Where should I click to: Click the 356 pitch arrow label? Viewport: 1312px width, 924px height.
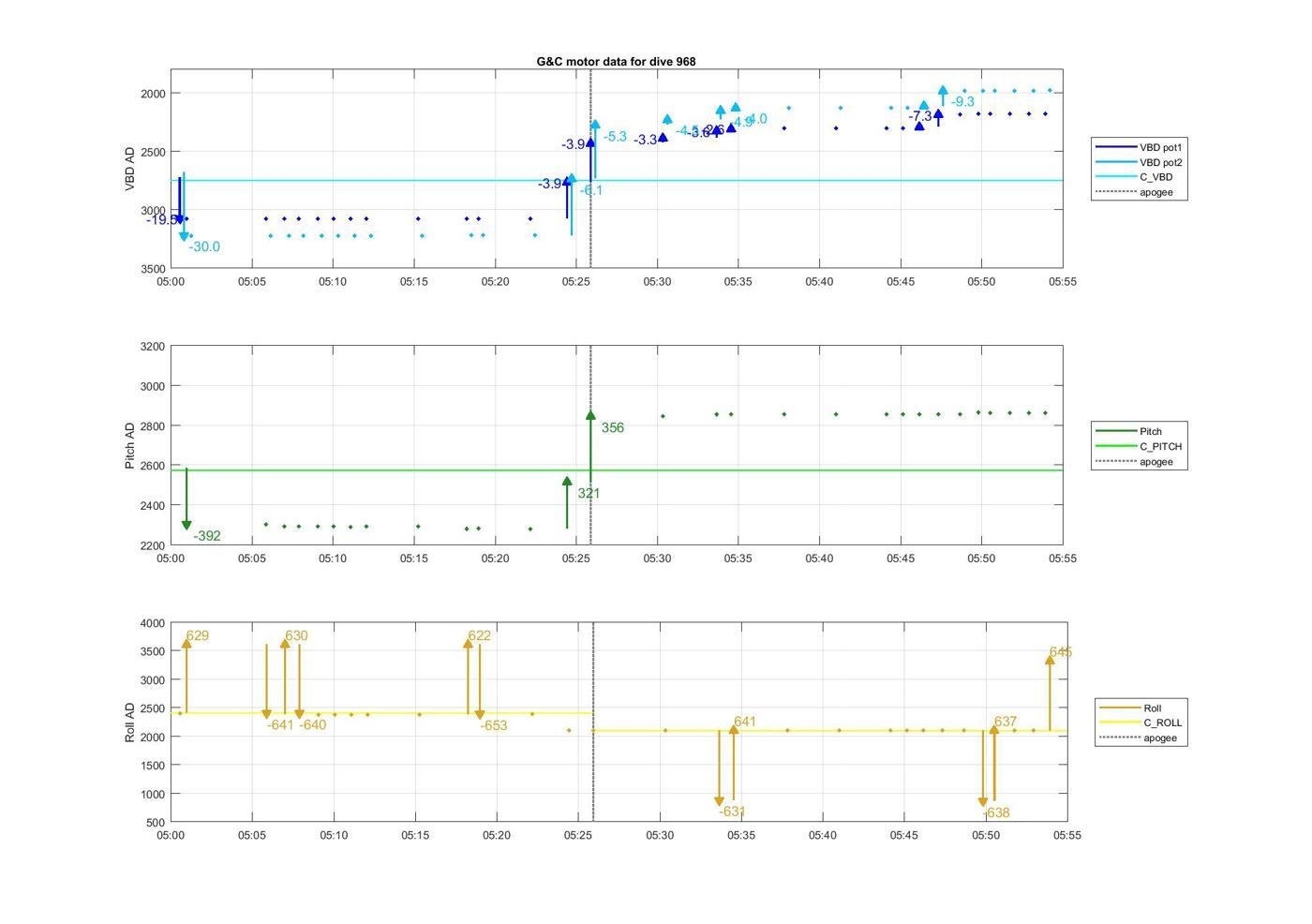click(x=612, y=428)
